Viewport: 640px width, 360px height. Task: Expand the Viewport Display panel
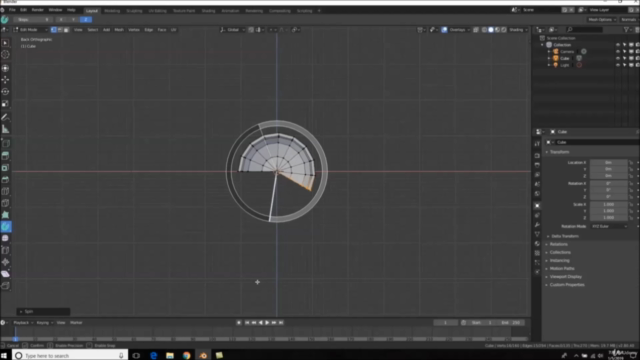(565, 277)
